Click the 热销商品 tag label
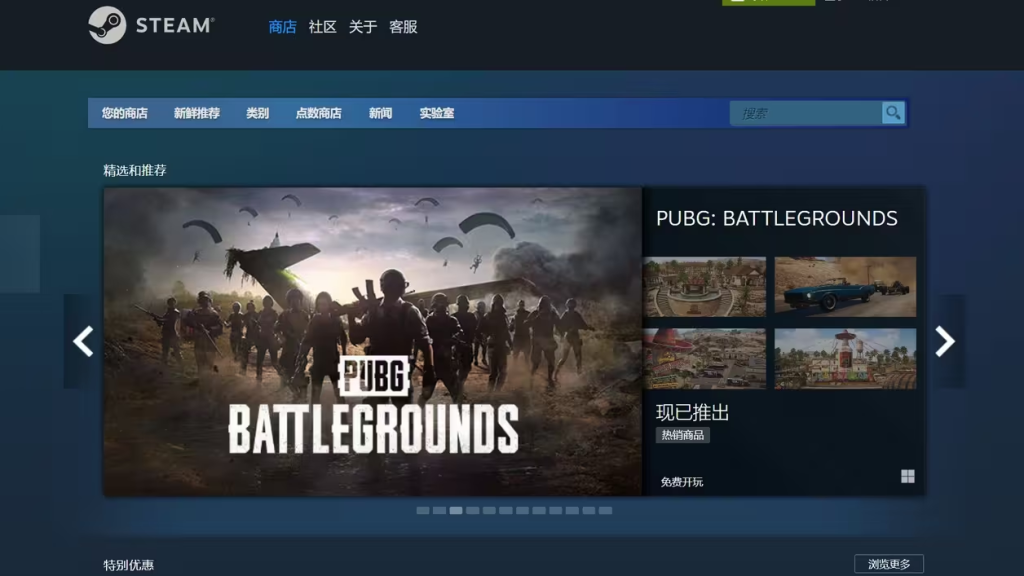This screenshot has height=576, width=1024. (x=682, y=435)
